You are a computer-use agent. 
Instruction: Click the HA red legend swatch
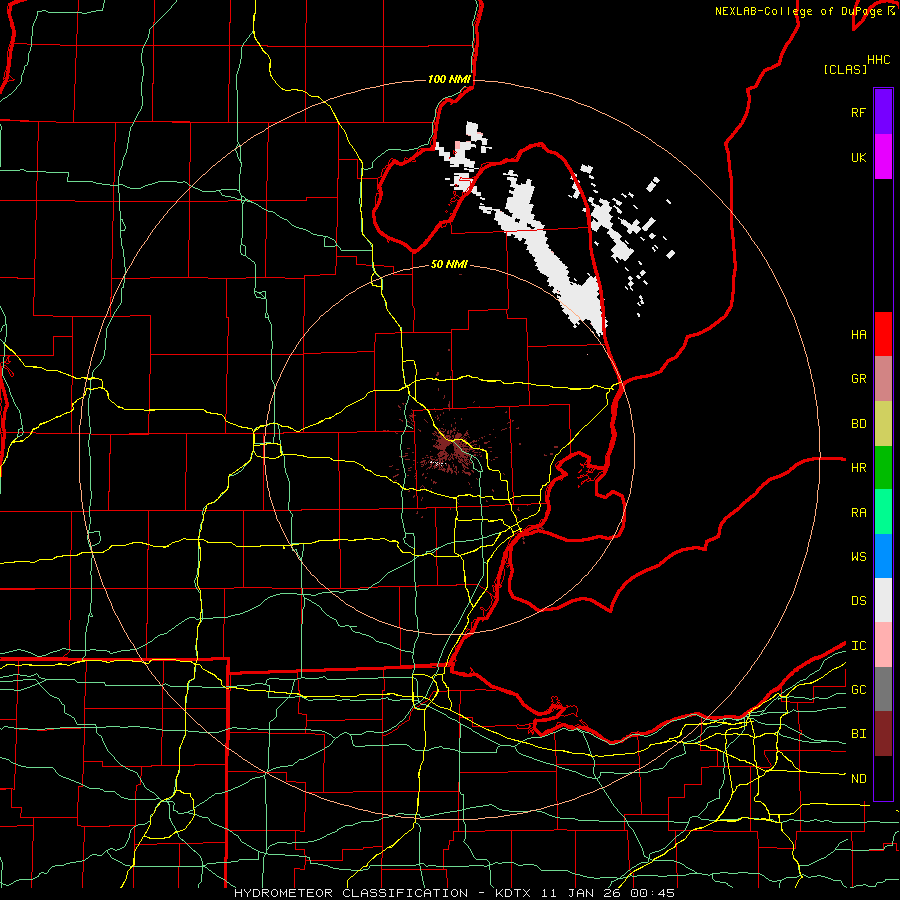click(x=883, y=334)
